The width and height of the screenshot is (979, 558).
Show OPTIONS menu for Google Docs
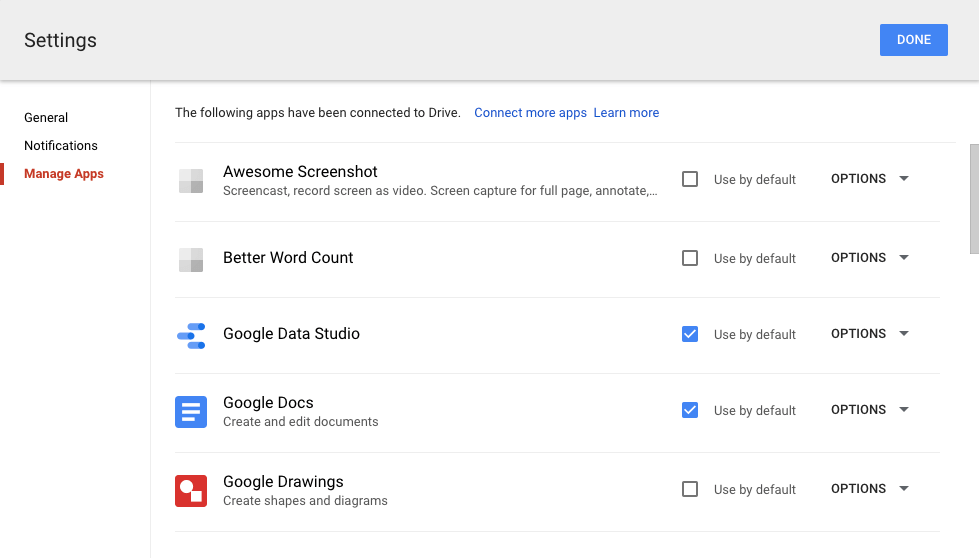coord(870,410)
